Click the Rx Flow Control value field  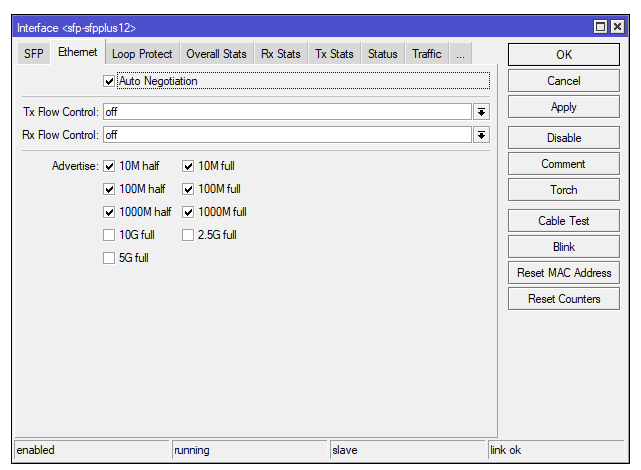[x=287, y=134]
